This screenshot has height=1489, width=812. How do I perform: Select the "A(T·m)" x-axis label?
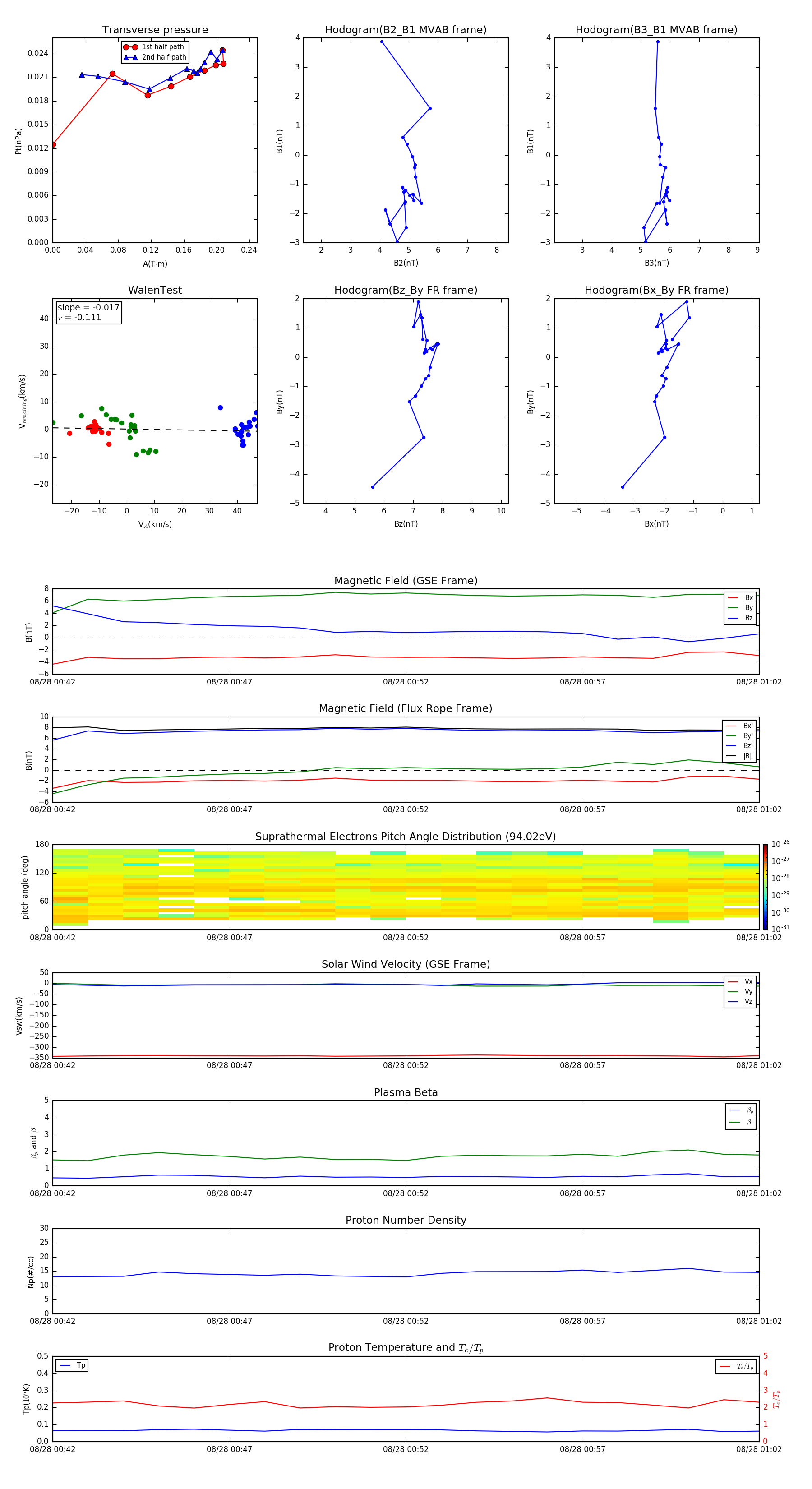coord(155,264)
